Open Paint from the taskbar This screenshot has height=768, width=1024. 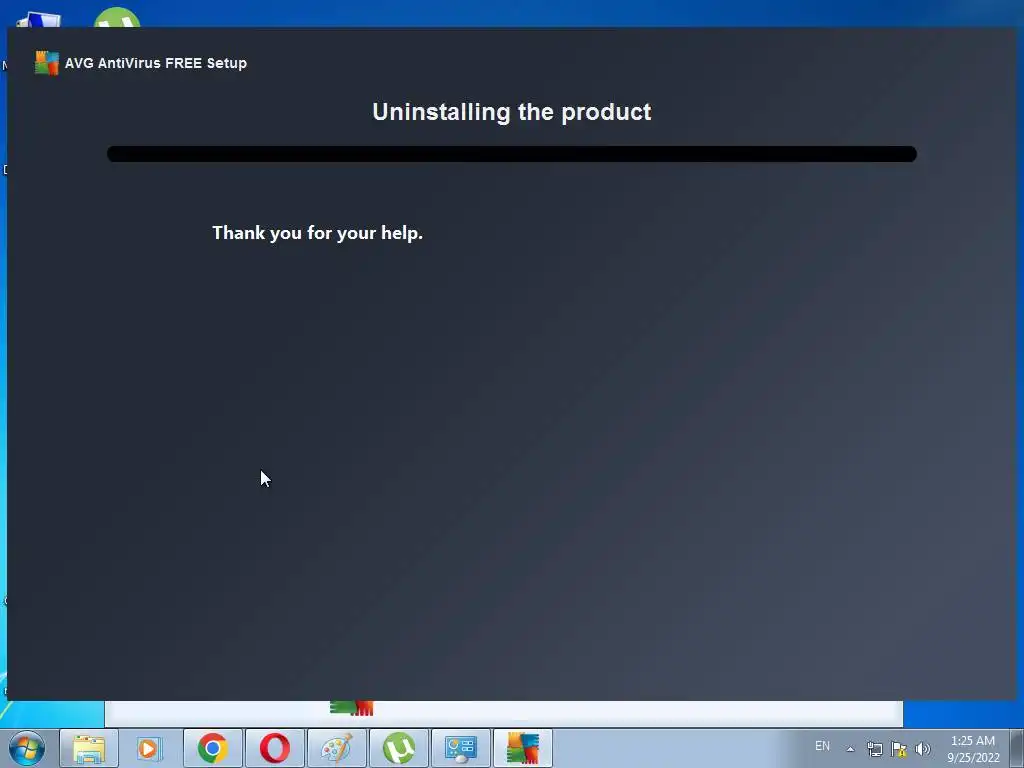pos(337,748)
